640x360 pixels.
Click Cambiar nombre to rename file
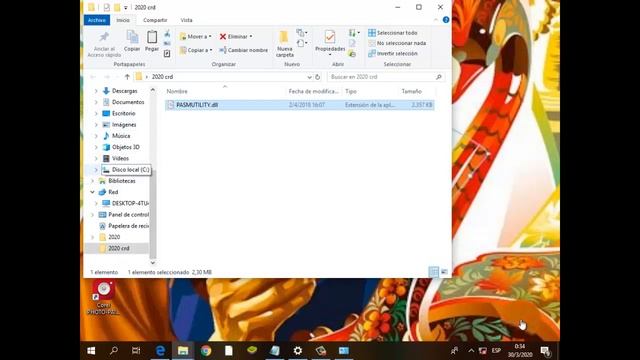[244, 50]
